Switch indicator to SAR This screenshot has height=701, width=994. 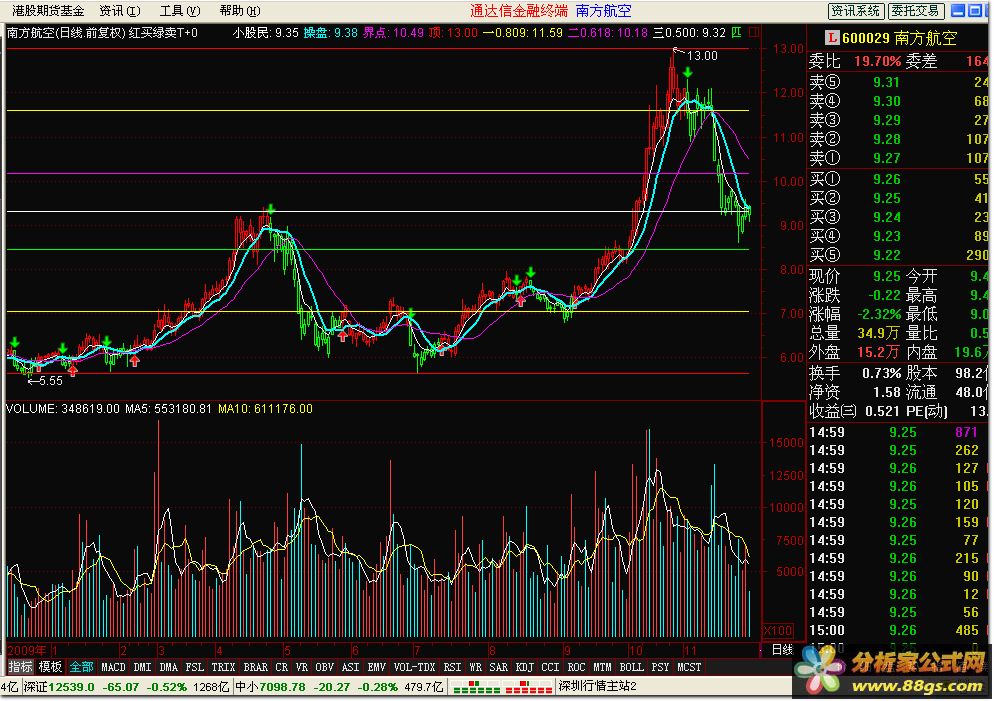click(498, 667)
